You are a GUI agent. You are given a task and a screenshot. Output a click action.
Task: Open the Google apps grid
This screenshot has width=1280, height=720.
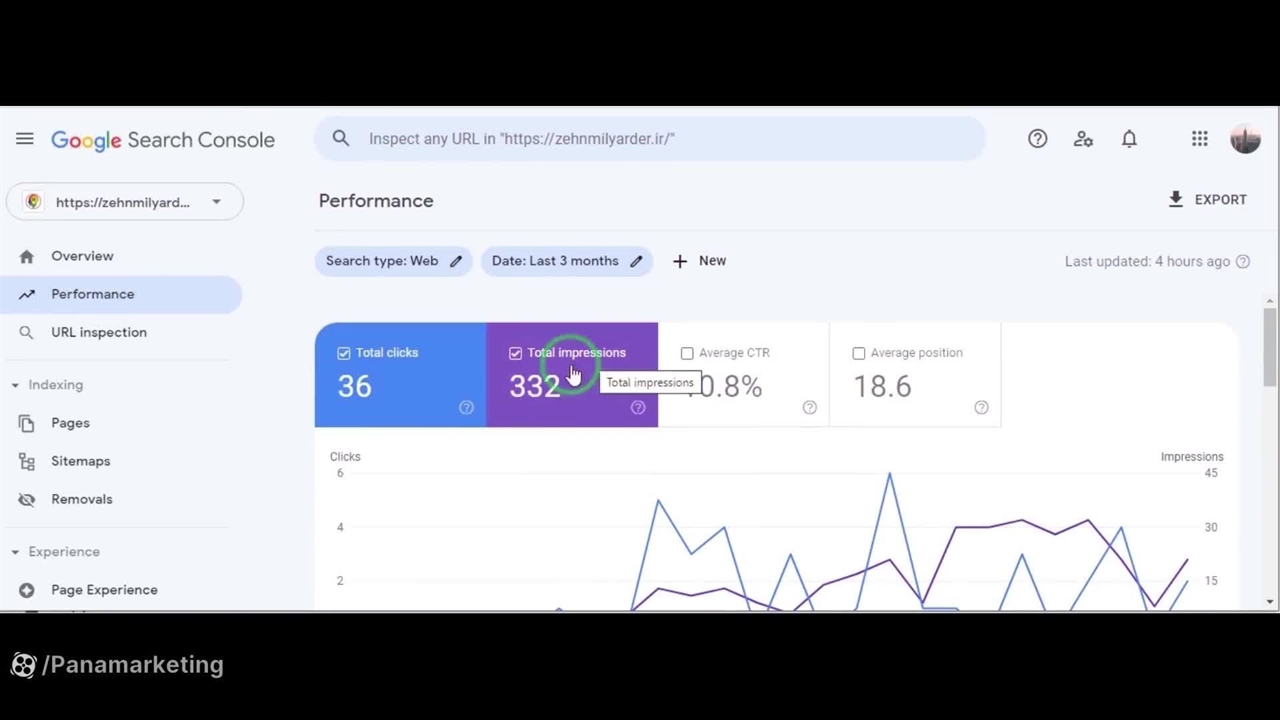coord(1199,139)
